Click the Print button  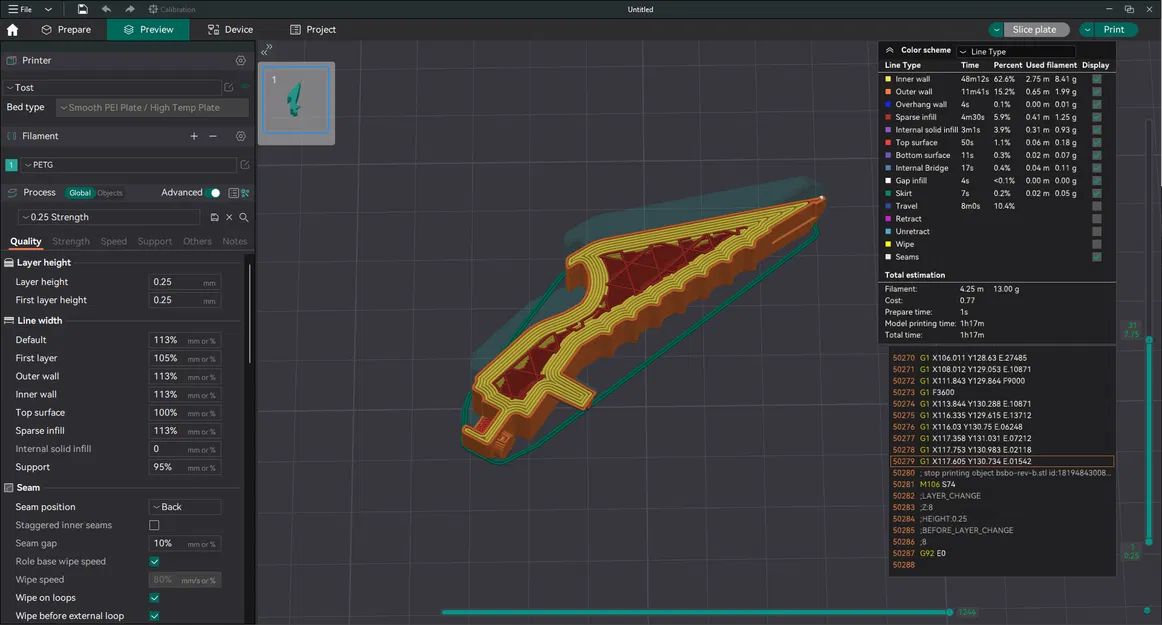coord(1114,30)
